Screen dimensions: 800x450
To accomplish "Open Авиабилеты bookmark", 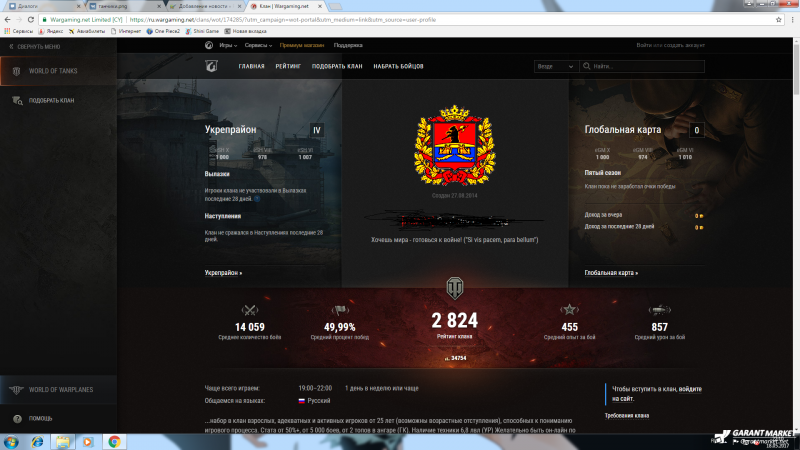I will pyautogui.click(x=87, y=31).
